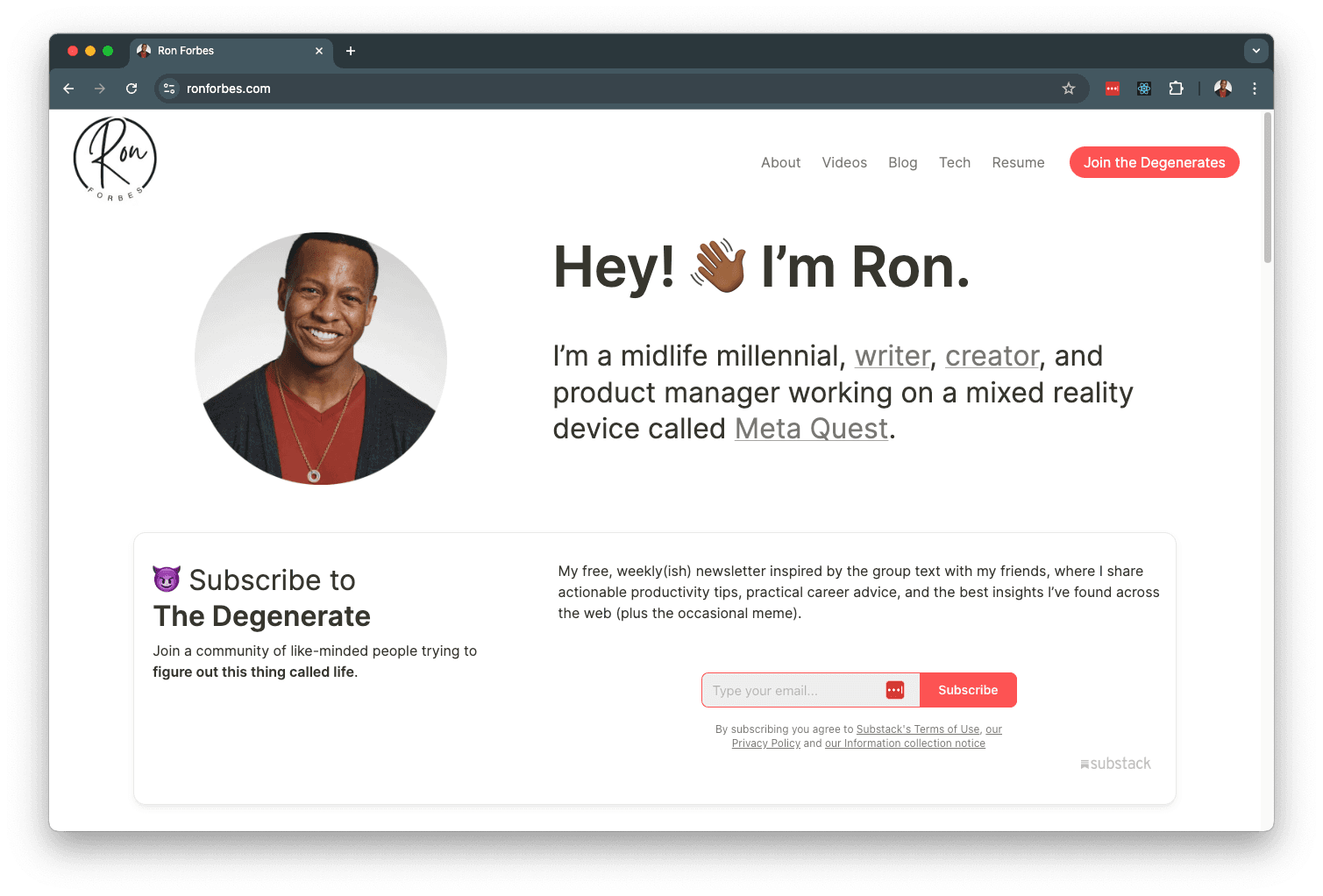Select the bookmark star in the address bar

click(1068, 89)
